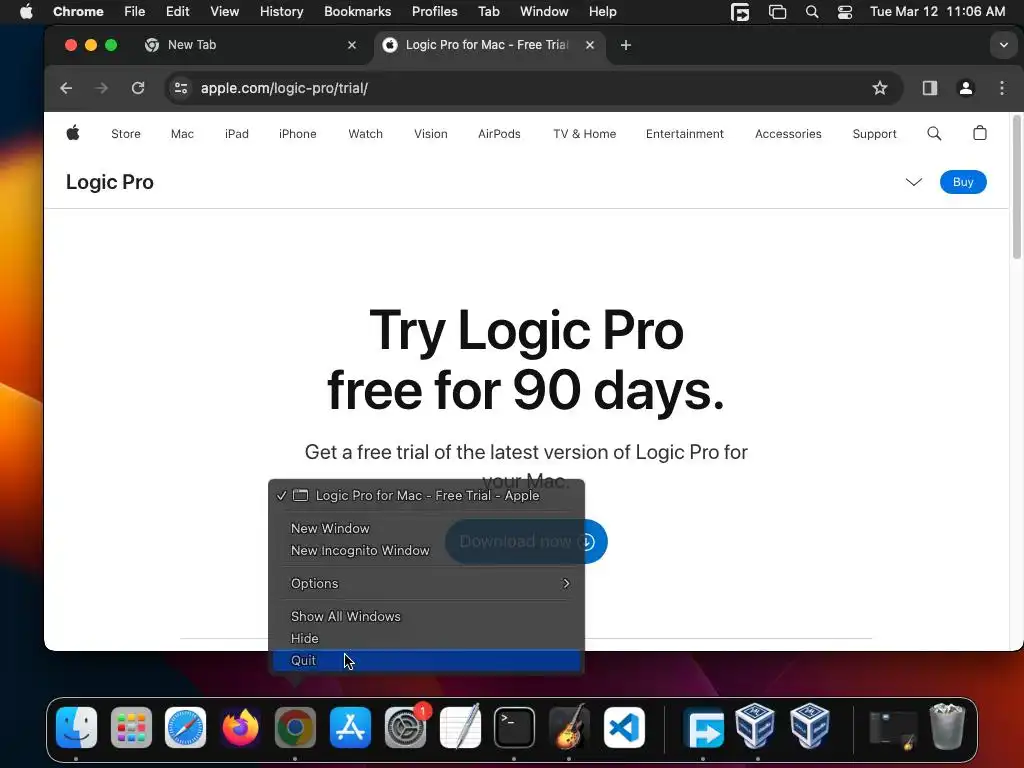Image resolution: width=1024 pixels, height=768 pixels.
Task: View site information in the address bar
Action: pos(181,88)
